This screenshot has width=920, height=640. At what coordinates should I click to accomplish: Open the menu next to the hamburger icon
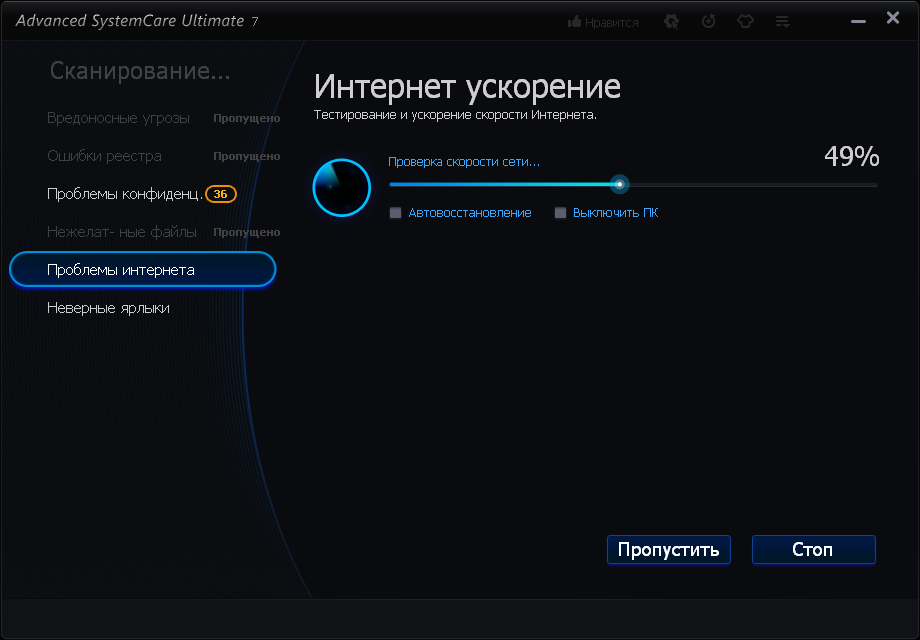click(782, 20)
